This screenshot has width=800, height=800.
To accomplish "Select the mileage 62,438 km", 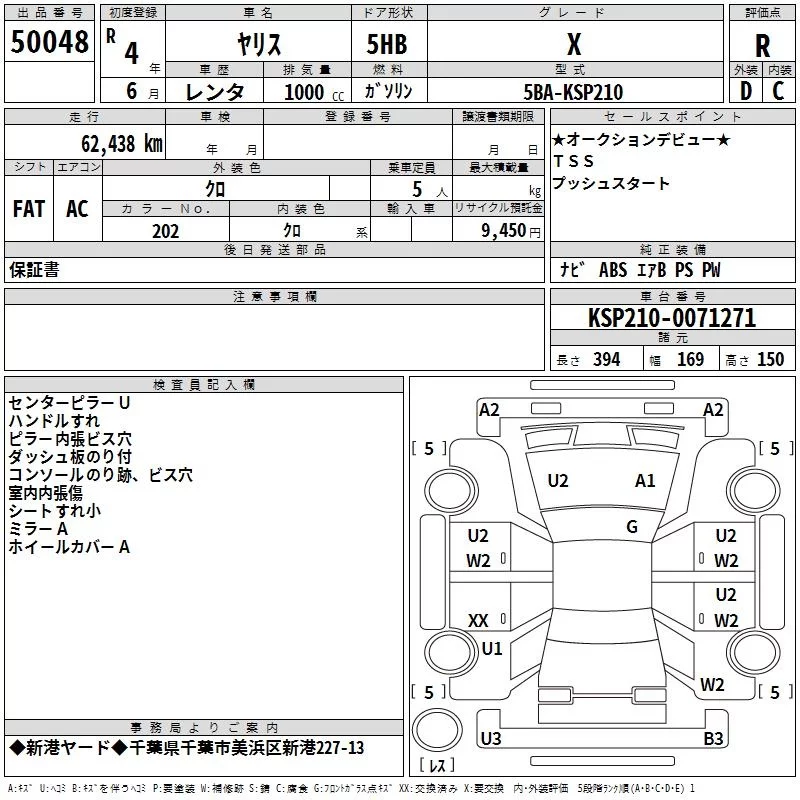I will [x=122, y=144].
